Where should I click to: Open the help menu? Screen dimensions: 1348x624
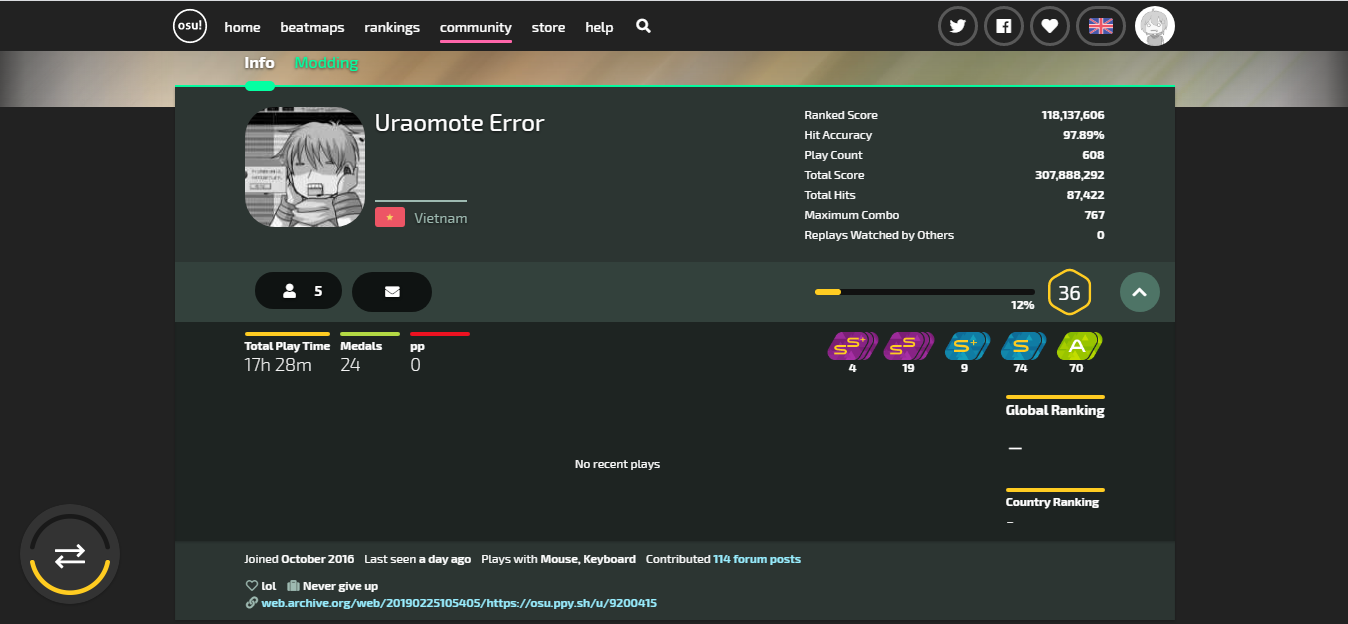point(599,27)
